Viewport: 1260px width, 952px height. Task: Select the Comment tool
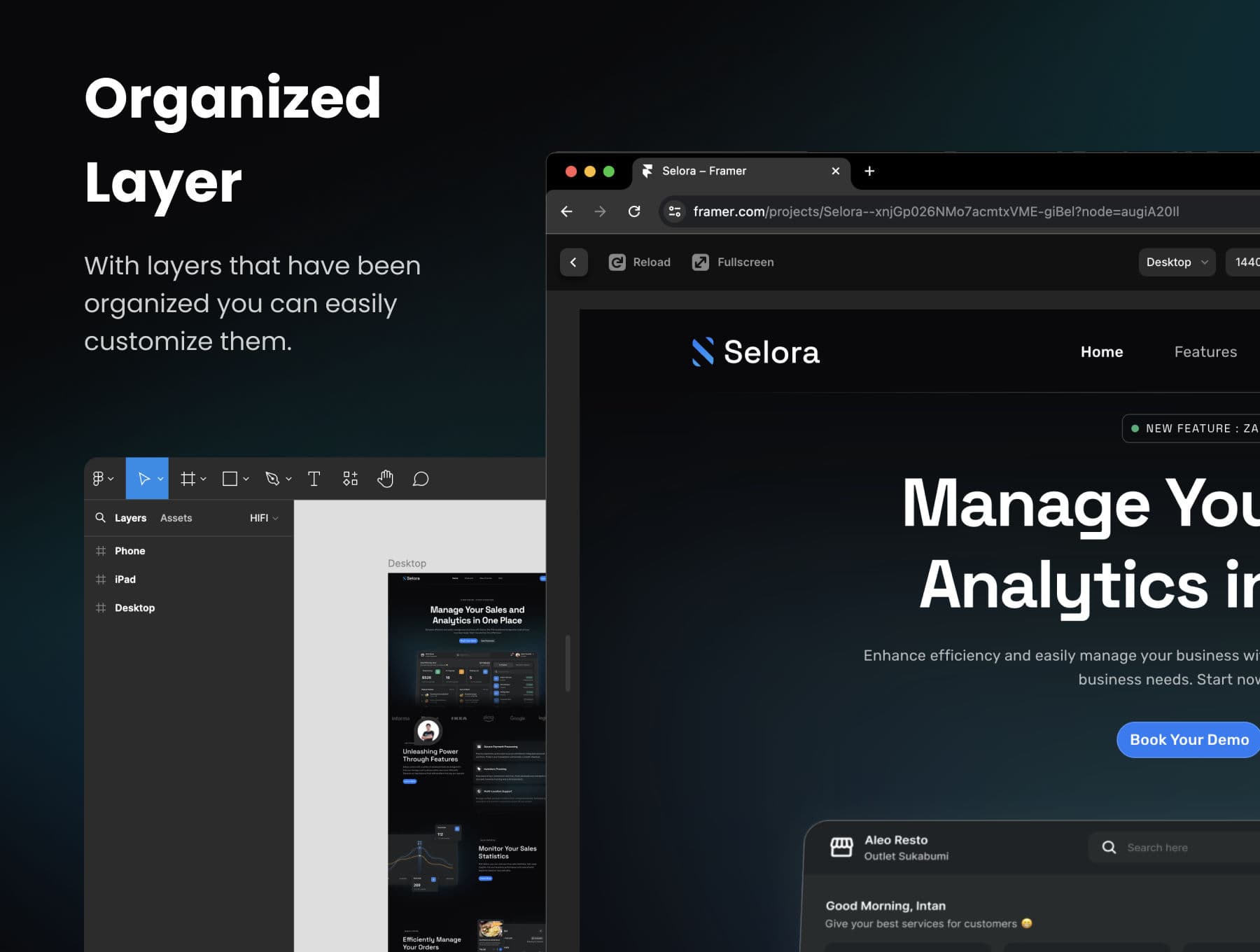pyautogui.click(x=420, y=479)
